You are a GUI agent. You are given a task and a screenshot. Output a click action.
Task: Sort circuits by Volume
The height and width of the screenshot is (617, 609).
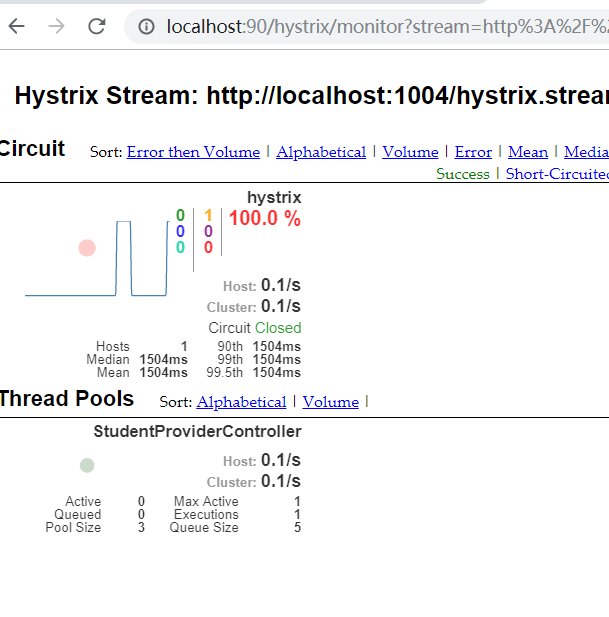click(410, 152)
